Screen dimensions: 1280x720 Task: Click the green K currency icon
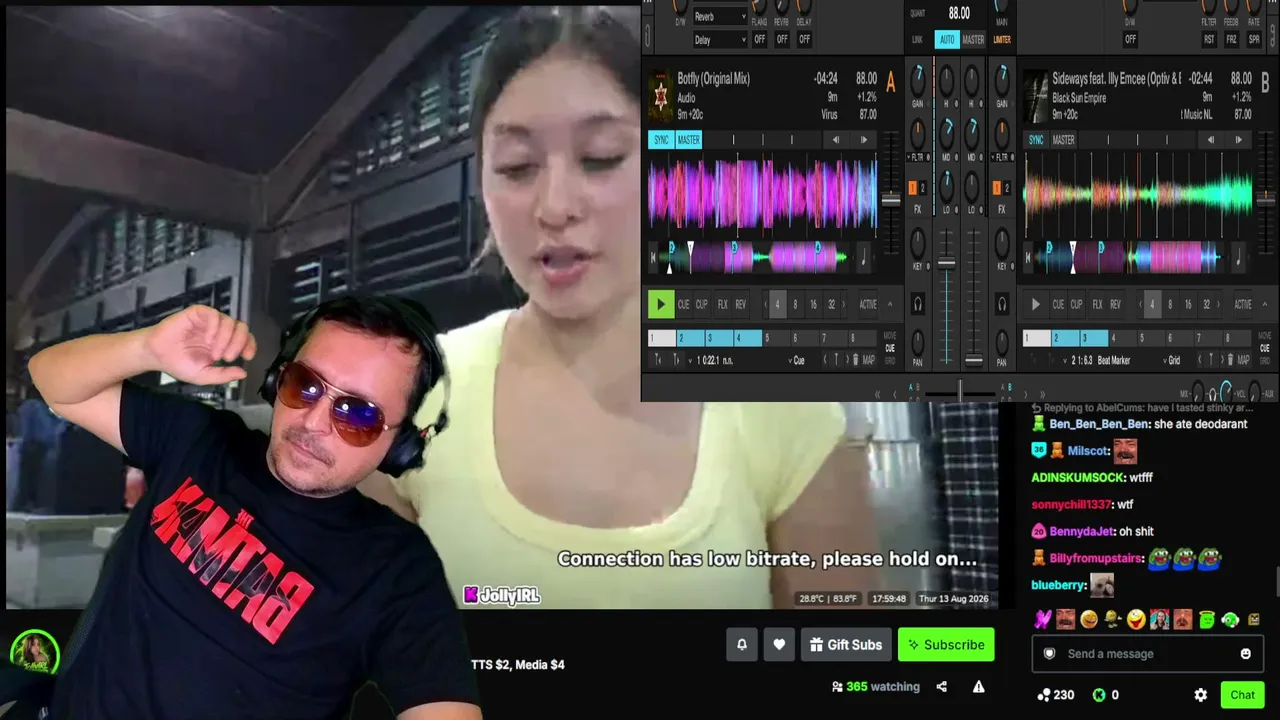[x=1099, y=695]
